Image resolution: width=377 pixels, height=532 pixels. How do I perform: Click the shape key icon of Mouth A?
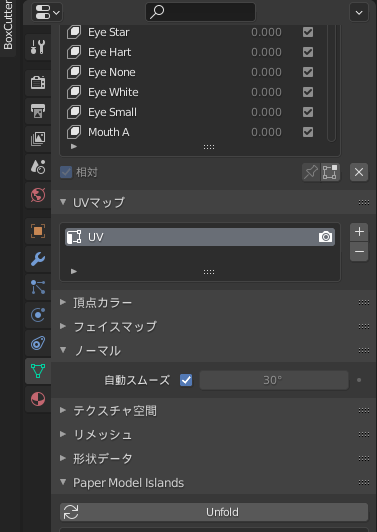pos(74,132)
